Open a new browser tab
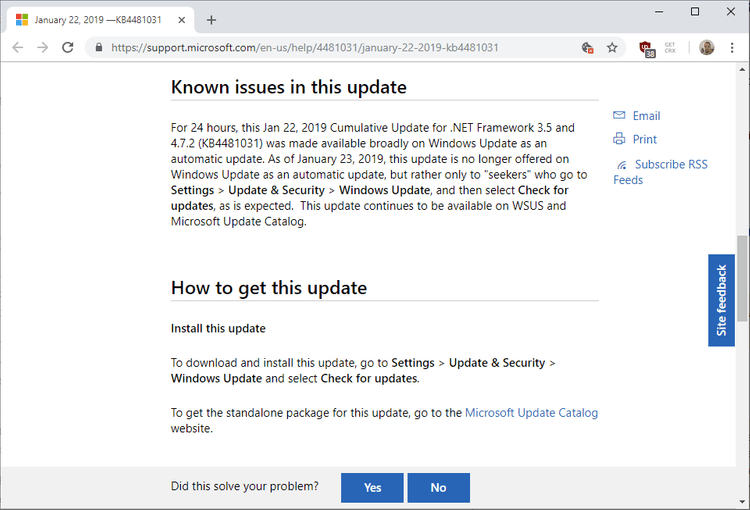This screenshot has height=510, width=750. [x=211, y=20]
